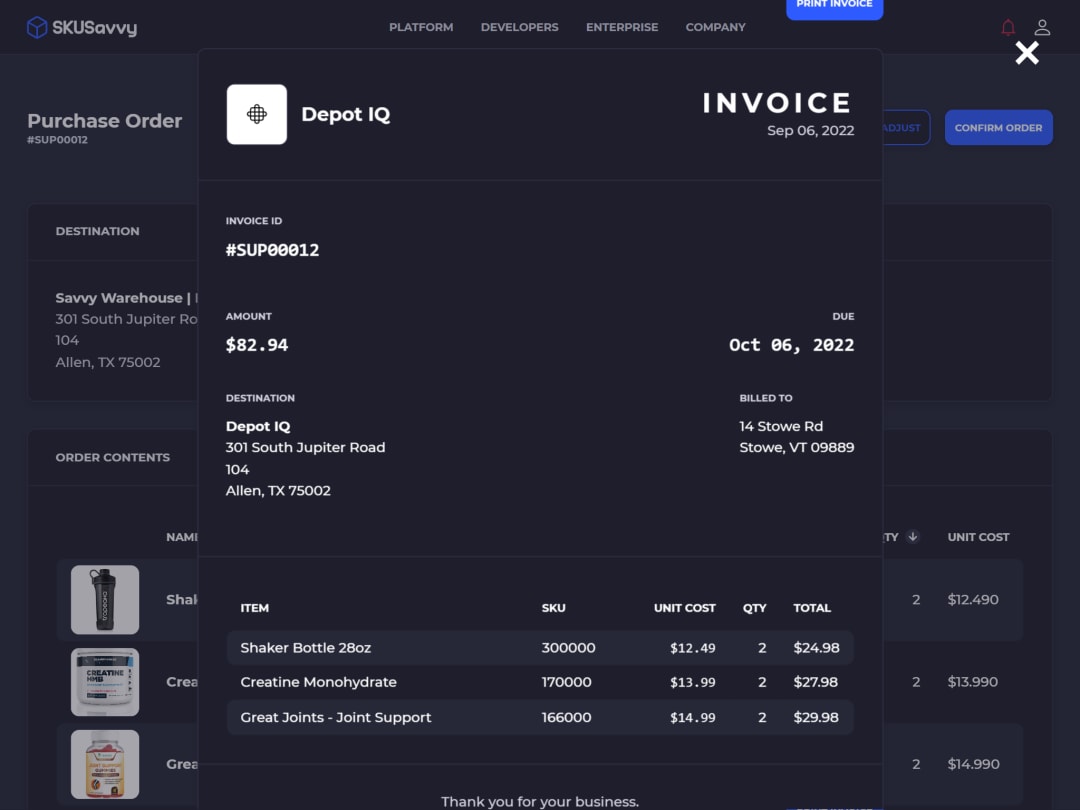Click the $29.98 line total

pos(816,717)
